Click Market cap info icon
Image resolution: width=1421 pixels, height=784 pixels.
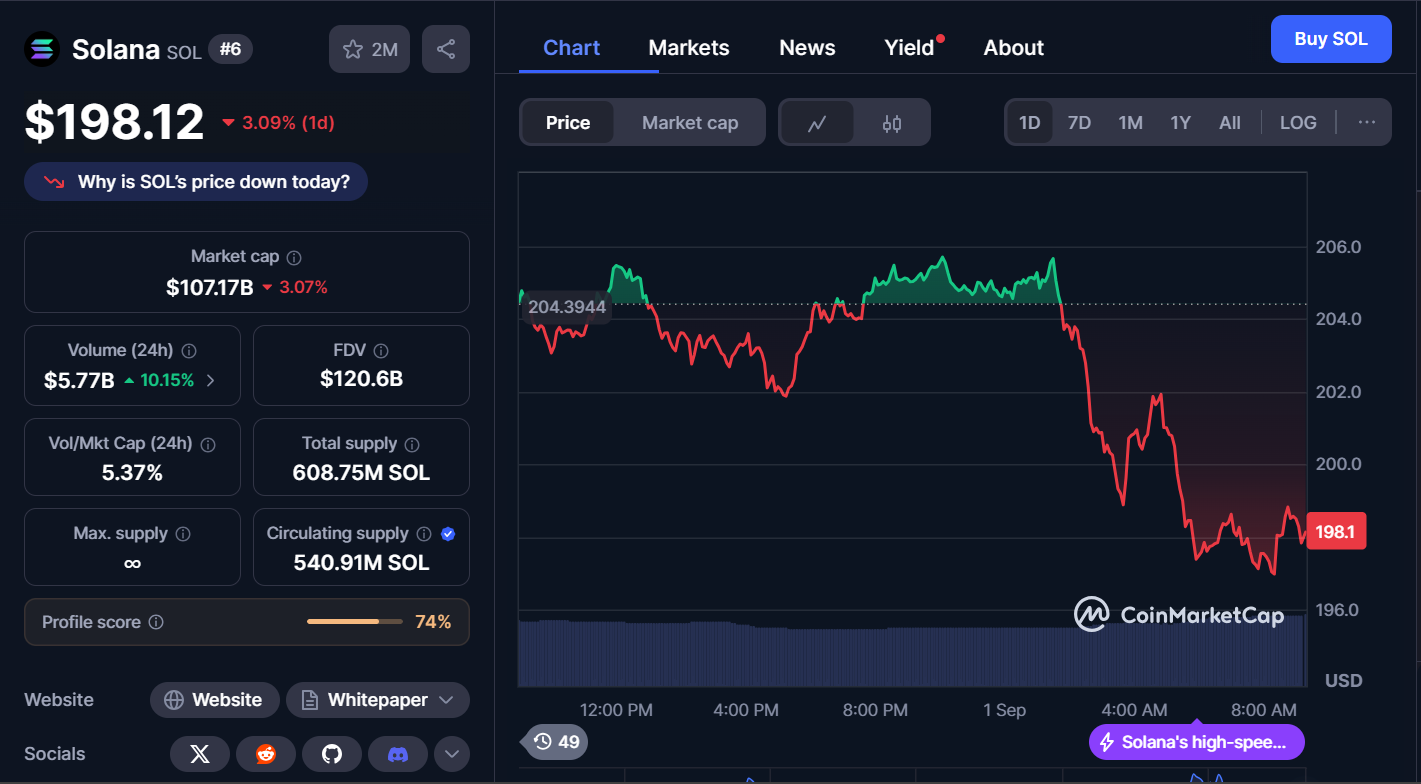point(294,257)
